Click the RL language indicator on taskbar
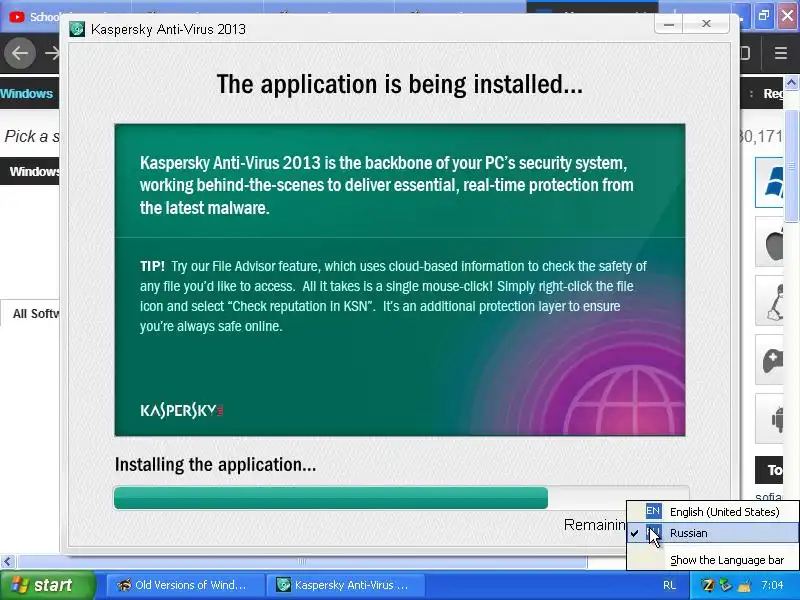This screenshot has height=600, width=800. (x=669, y=586)
